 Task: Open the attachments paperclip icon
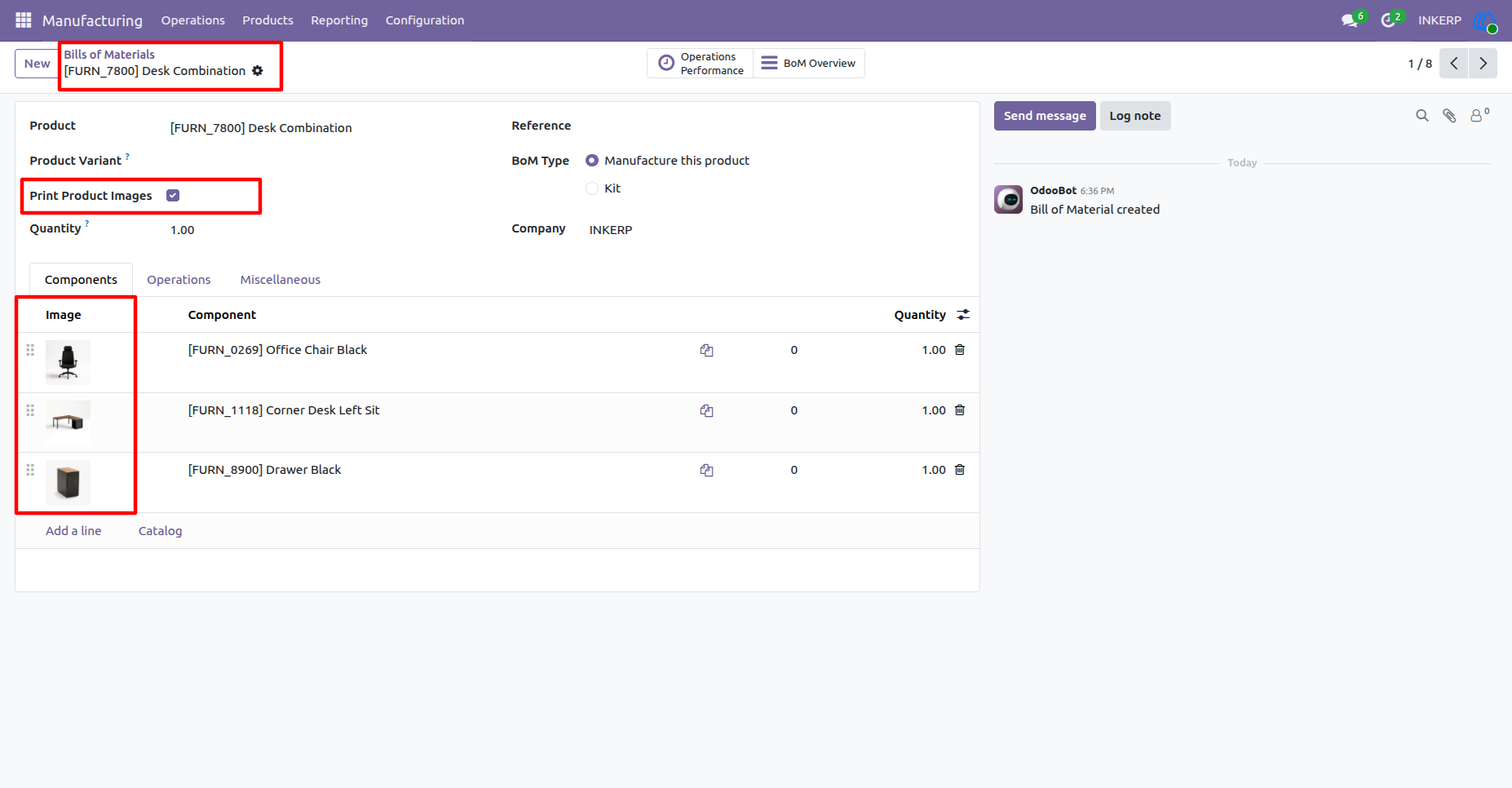[x=1449, y=116]
